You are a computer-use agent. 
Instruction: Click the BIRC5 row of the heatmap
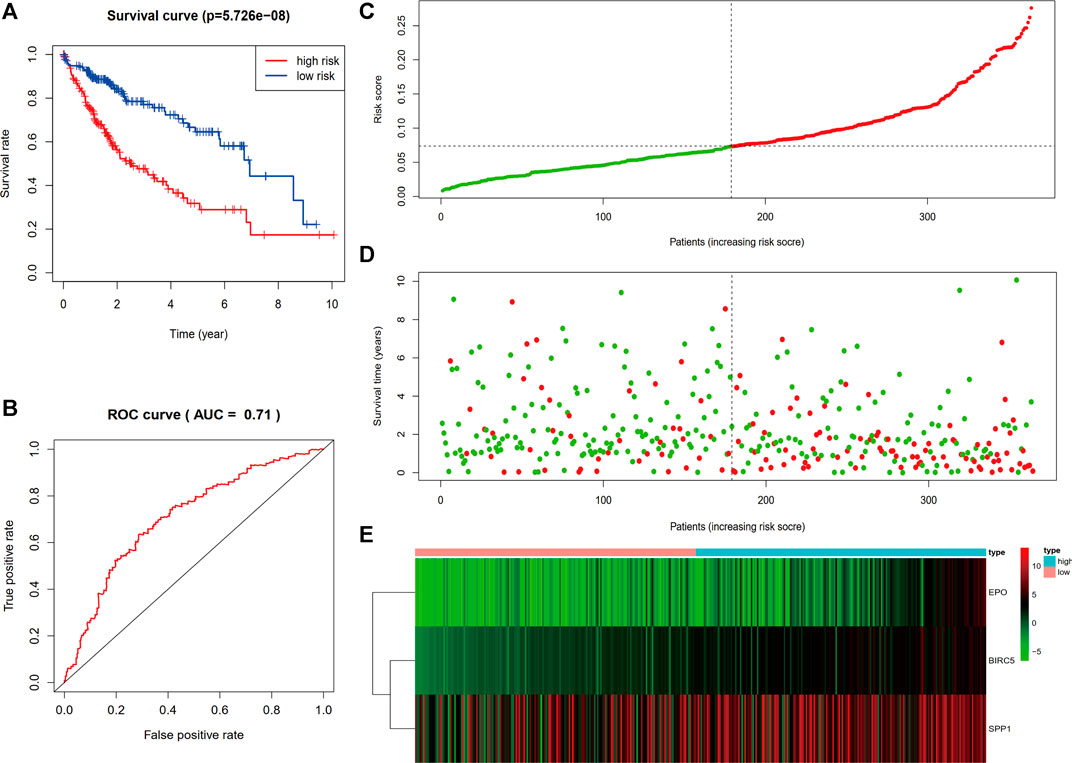(700, 660)
